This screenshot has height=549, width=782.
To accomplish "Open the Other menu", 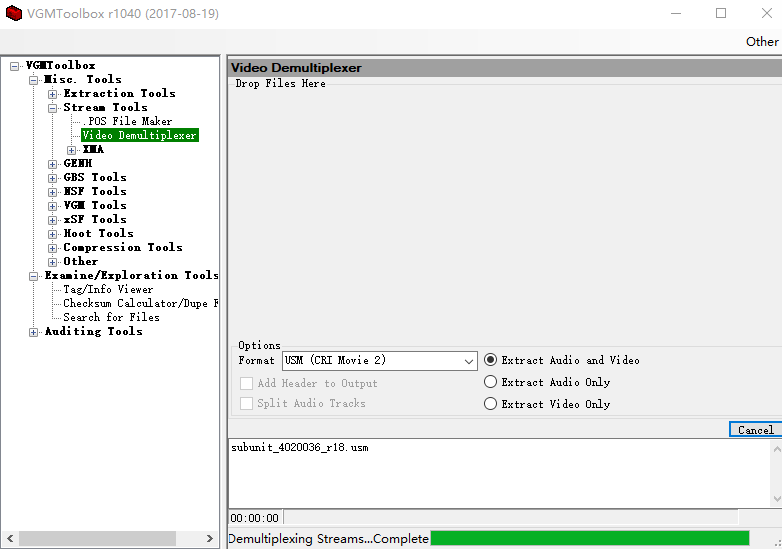I will tap(761, 41).
